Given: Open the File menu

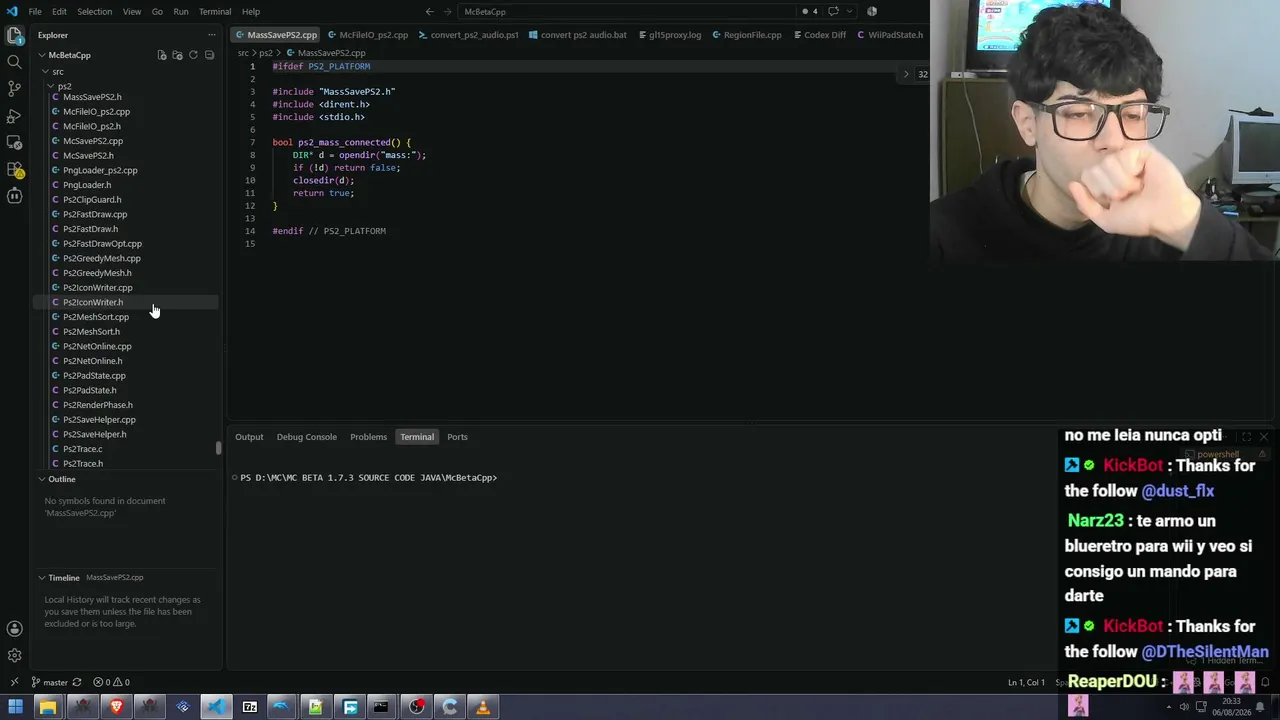Looking at the screenshot, I should tap(35, 12).
